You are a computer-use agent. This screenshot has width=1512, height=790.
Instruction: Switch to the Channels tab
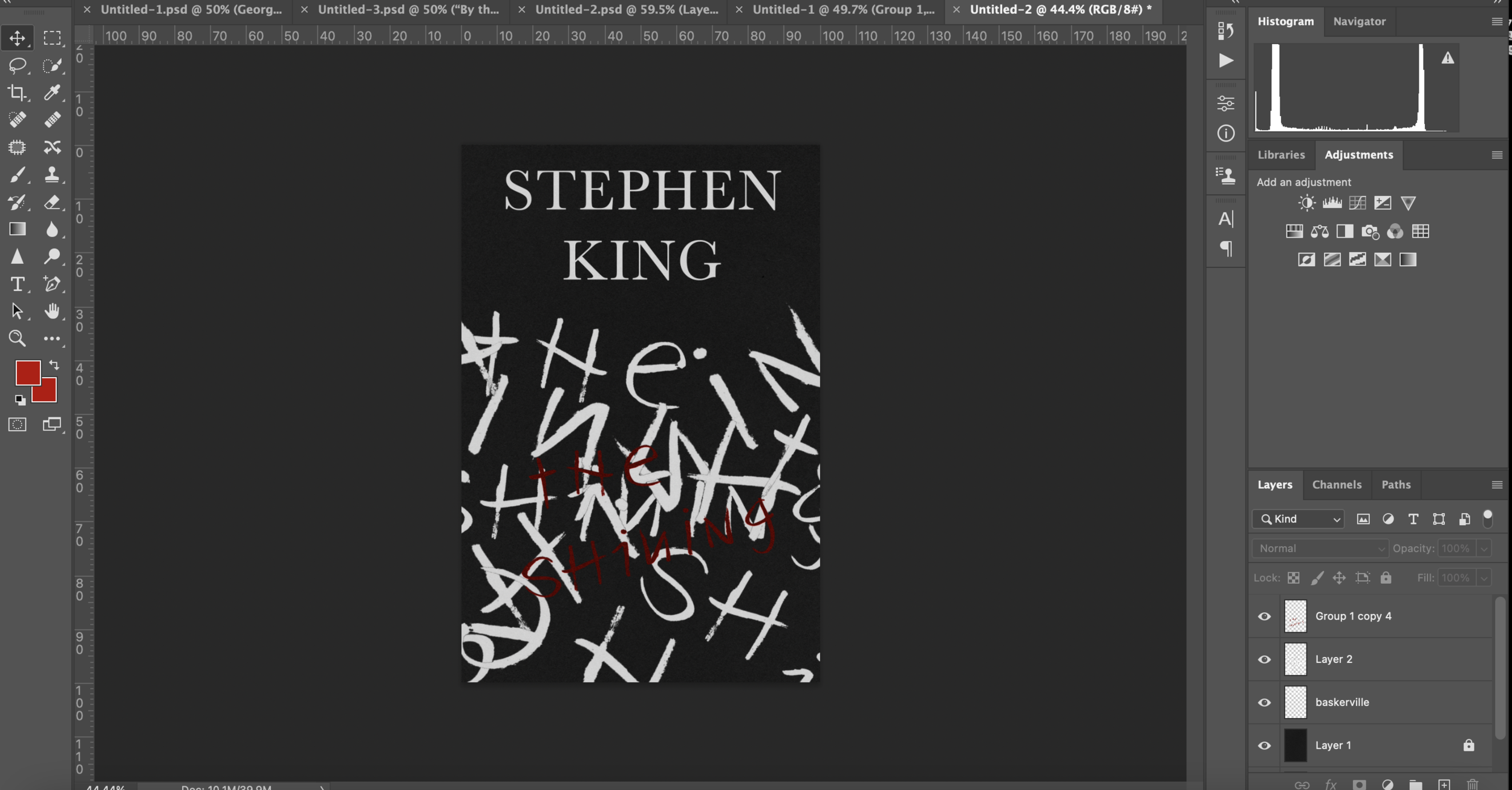point(1337,485)
